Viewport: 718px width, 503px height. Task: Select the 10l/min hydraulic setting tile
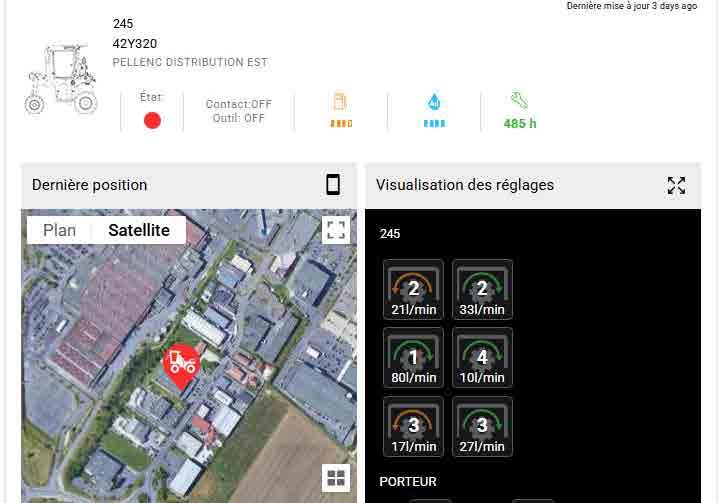tap(482, 358)
